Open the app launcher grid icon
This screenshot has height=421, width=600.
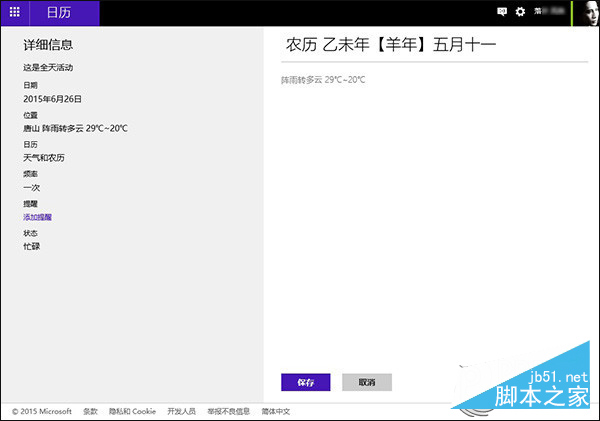14,13
